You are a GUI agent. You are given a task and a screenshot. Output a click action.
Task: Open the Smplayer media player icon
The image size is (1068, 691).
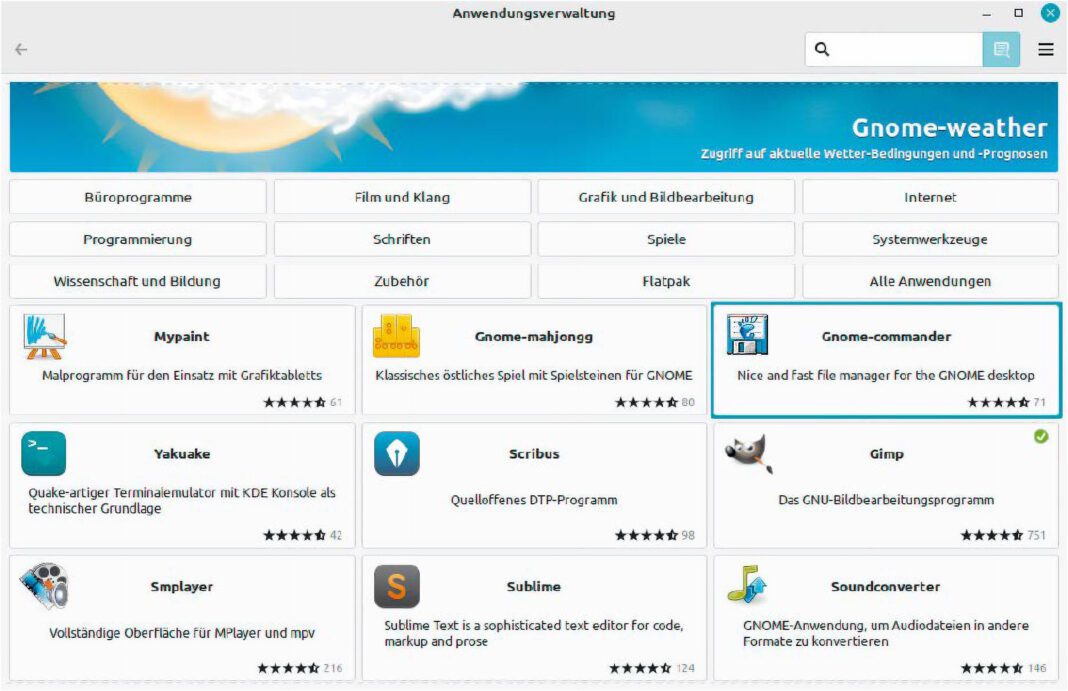tap(43, 588)
